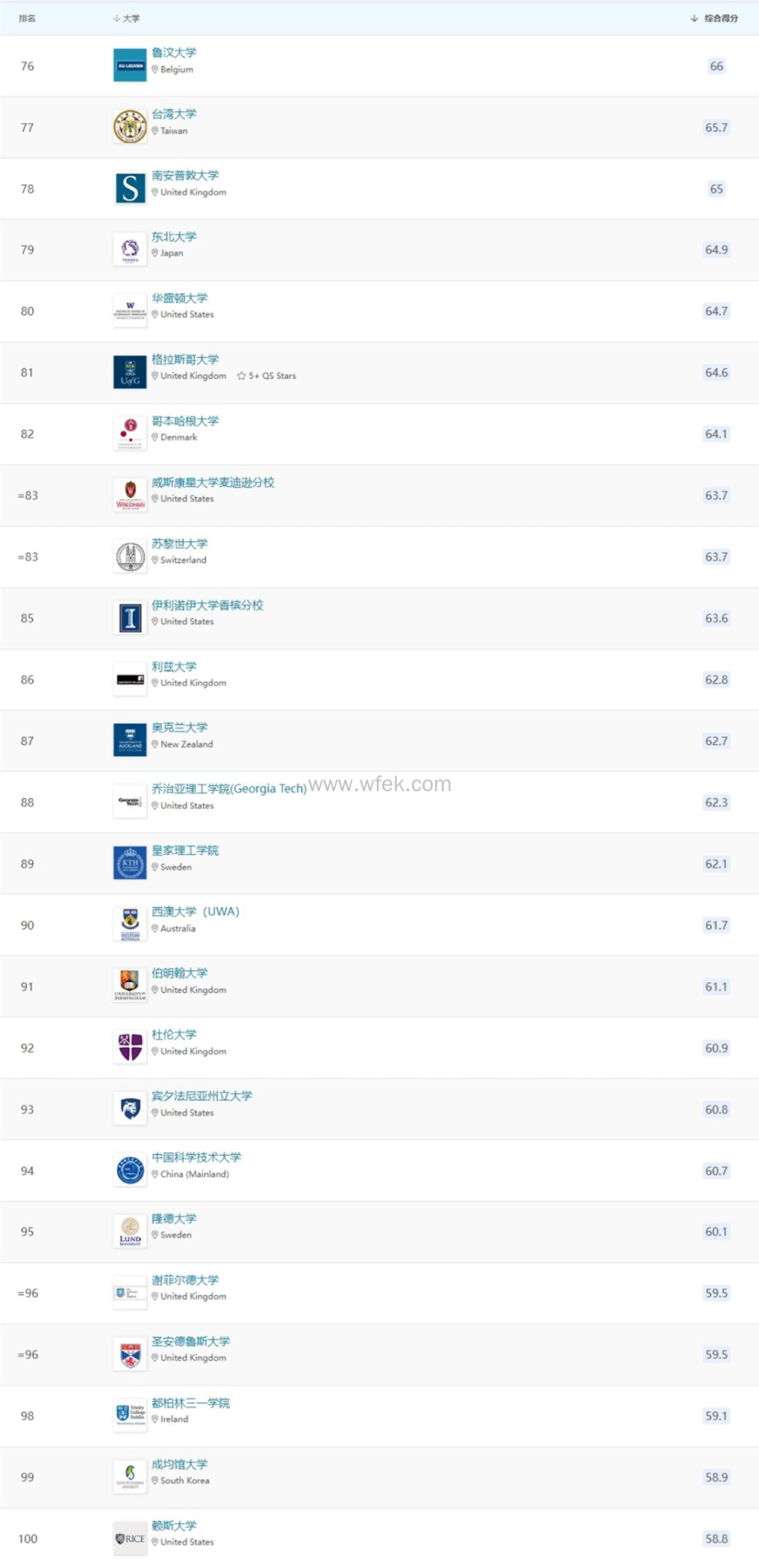
Task: Click the Lund University logo
Action: 130,1231
